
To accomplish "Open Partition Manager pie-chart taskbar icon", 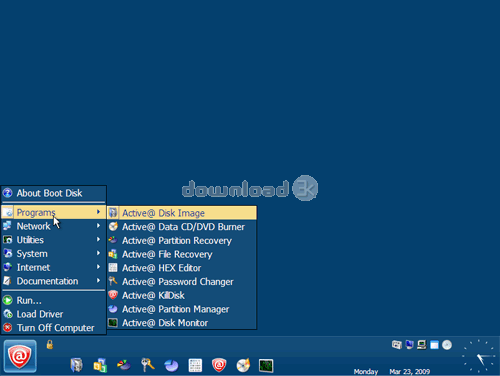I will [x=171, y=365].
